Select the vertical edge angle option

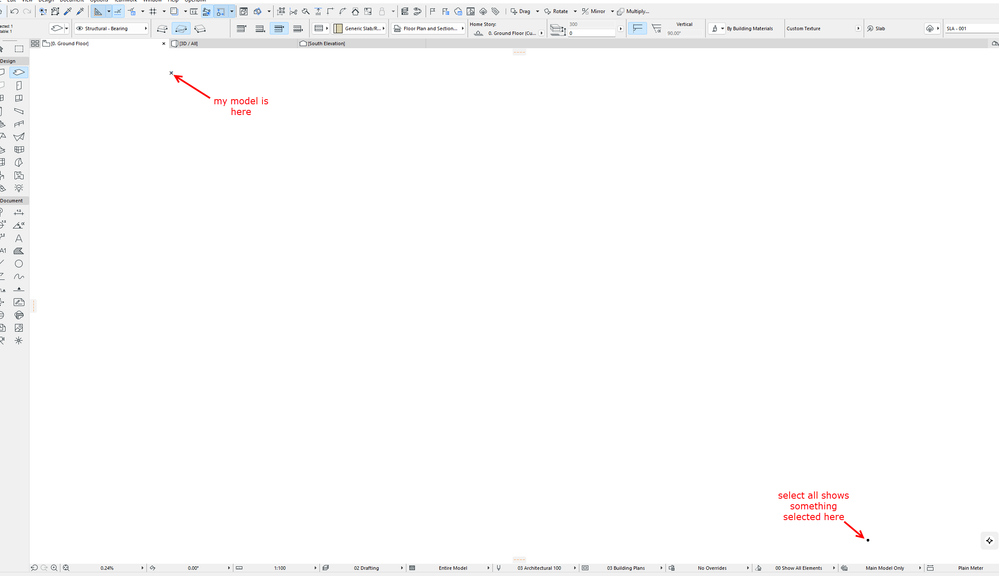tap(637, 29)
